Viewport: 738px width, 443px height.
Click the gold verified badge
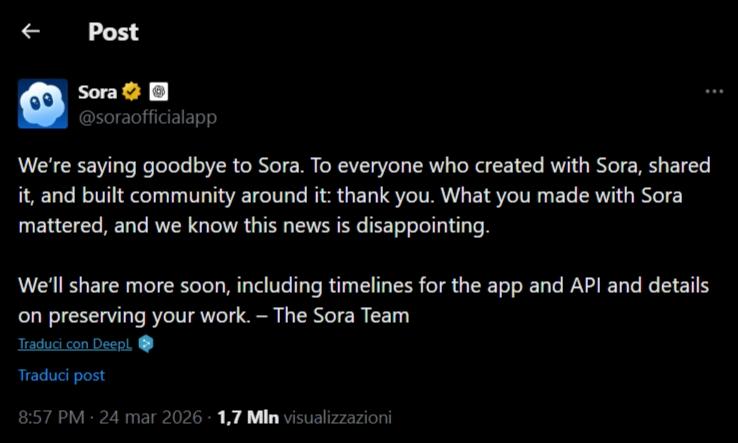click(x=132, y=92)
